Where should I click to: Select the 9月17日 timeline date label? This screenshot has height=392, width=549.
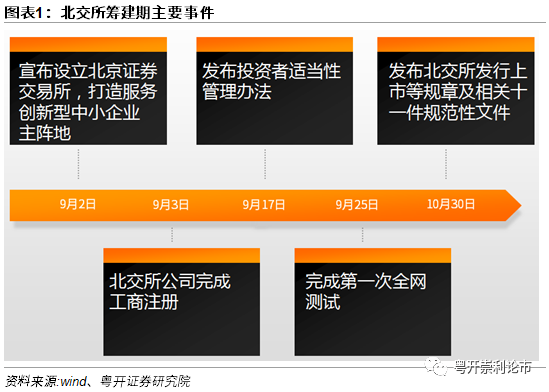click(x=264, y=204)
